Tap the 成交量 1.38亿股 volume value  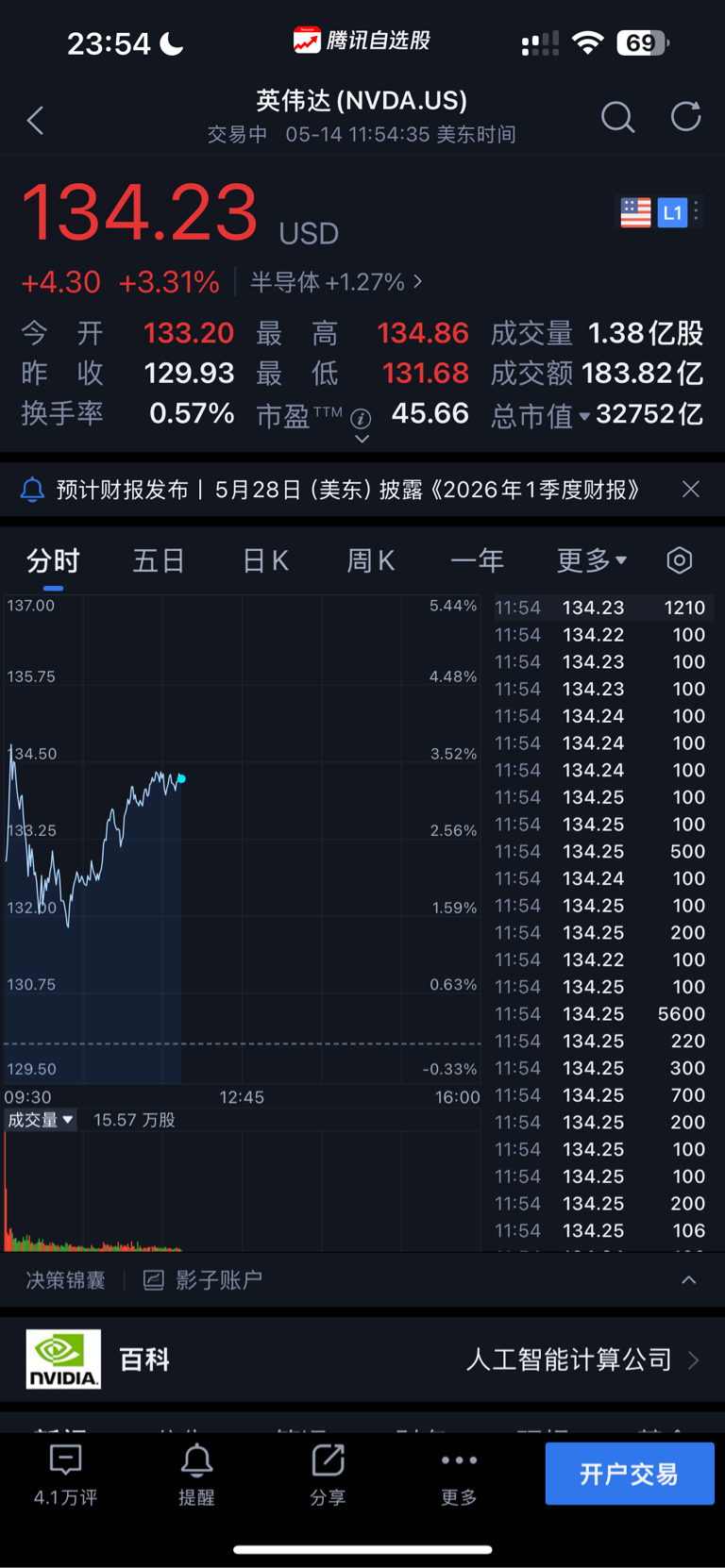click(x=646, y=333)
